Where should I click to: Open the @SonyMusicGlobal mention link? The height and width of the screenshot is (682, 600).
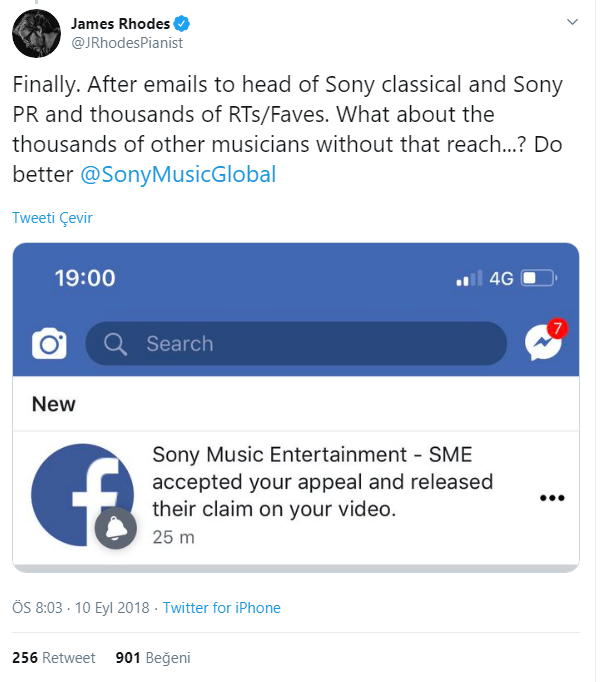pyautogui.click(x=177, y=174)
